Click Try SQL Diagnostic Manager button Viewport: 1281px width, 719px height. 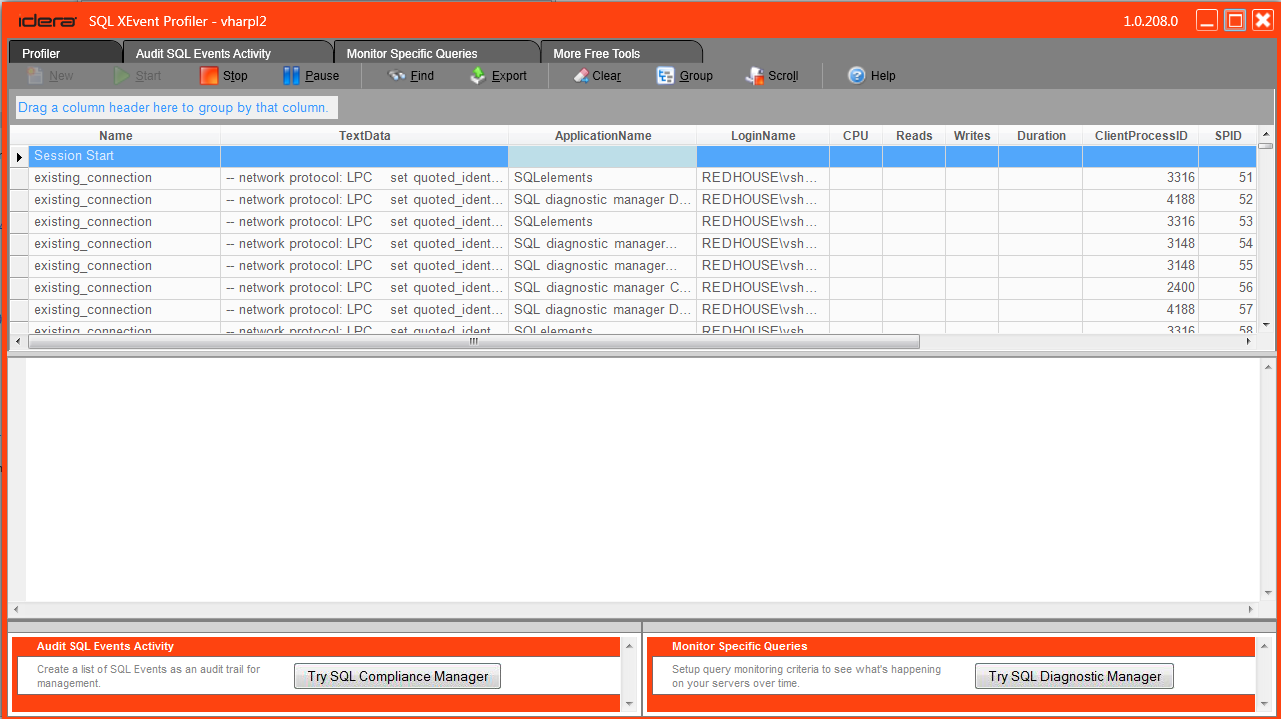tap(1075, 677)
